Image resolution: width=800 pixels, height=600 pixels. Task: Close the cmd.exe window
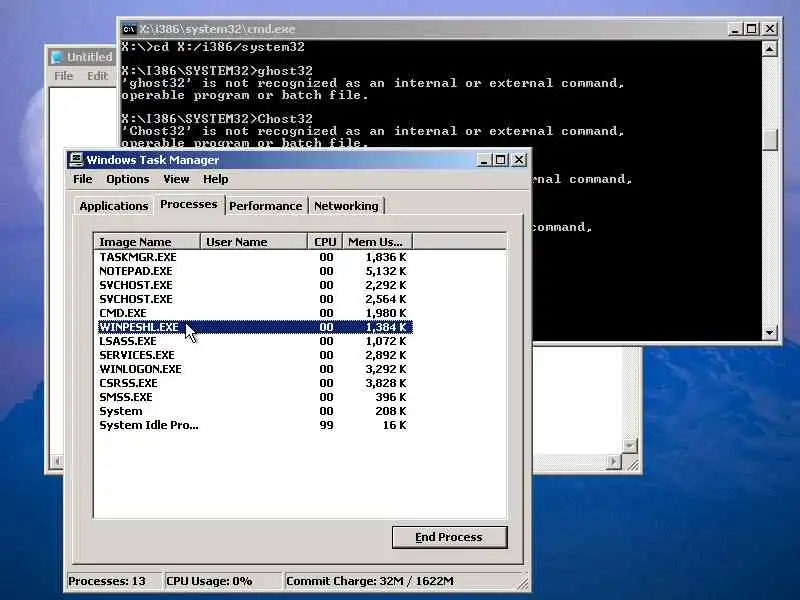(770, 29)
